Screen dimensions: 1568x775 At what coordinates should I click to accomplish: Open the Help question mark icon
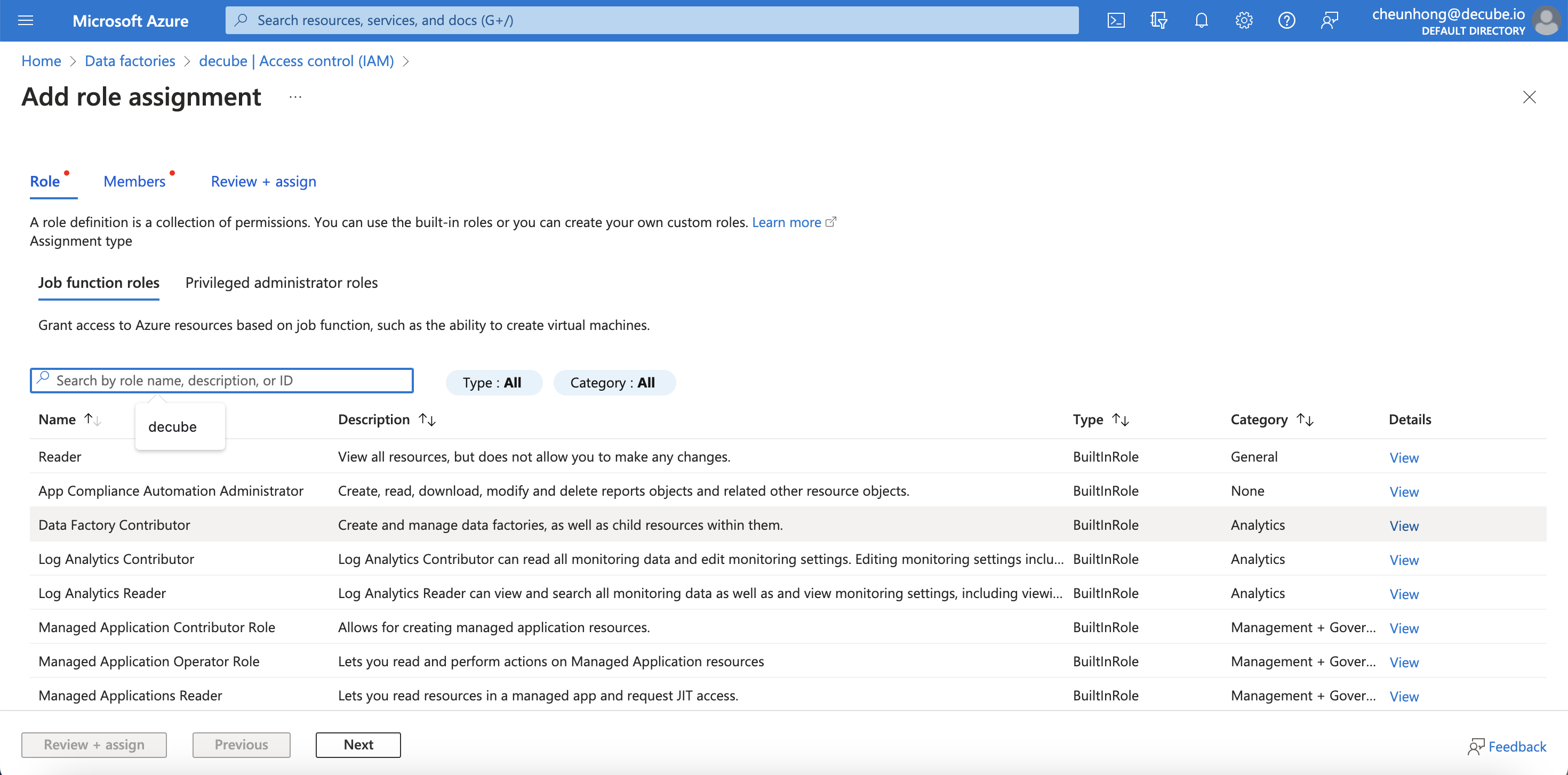pos(1285,21)
